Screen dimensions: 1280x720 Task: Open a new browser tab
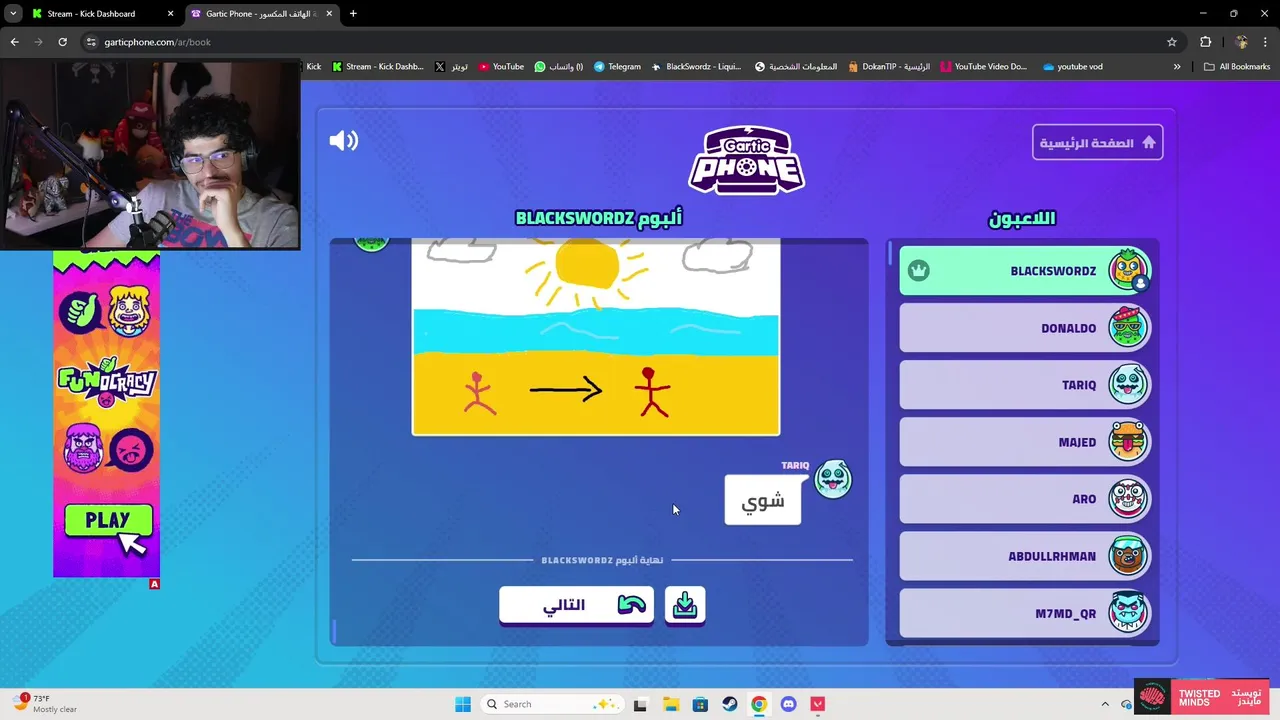[x=353, y=14]
